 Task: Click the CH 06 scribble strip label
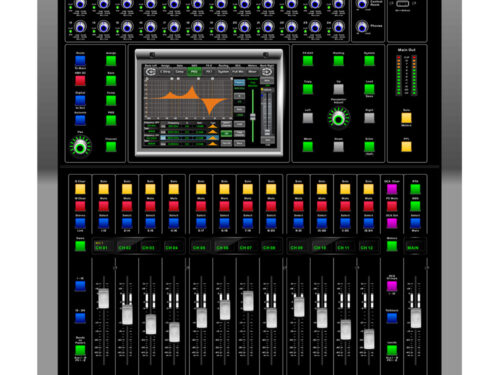(222, 248)
